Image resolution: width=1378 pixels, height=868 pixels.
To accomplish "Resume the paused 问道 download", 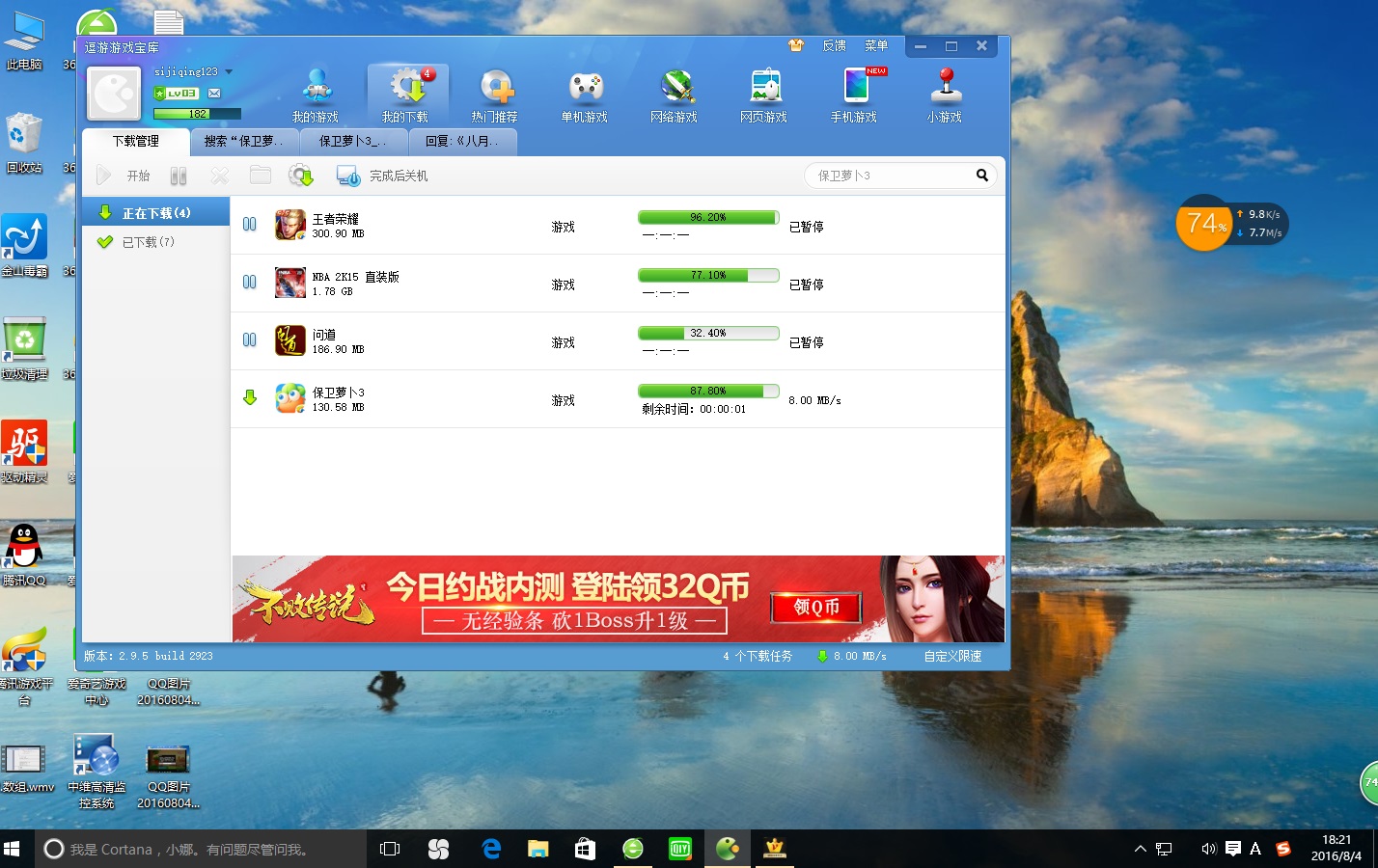I will pos(250,339).
